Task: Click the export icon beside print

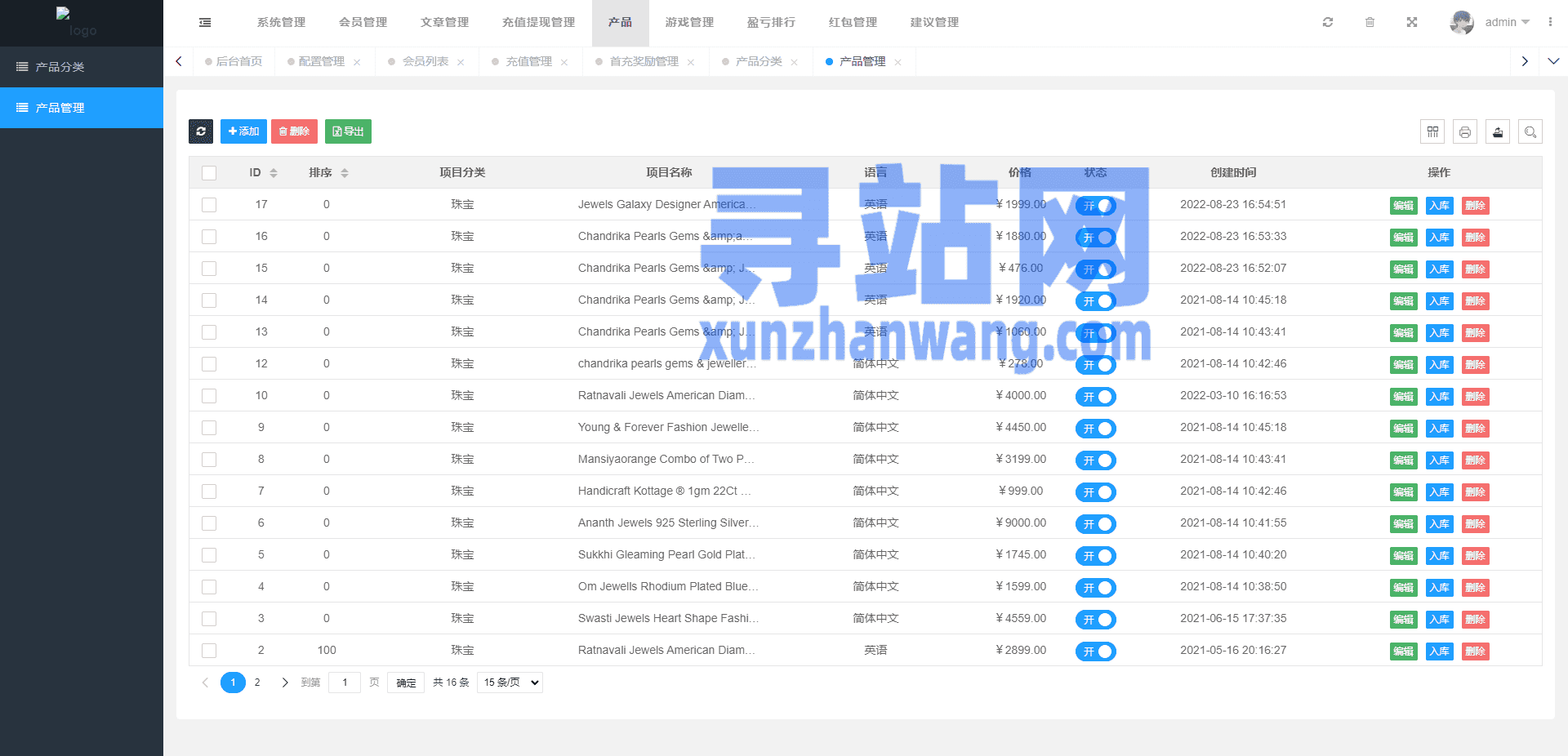Action: 1498,131
